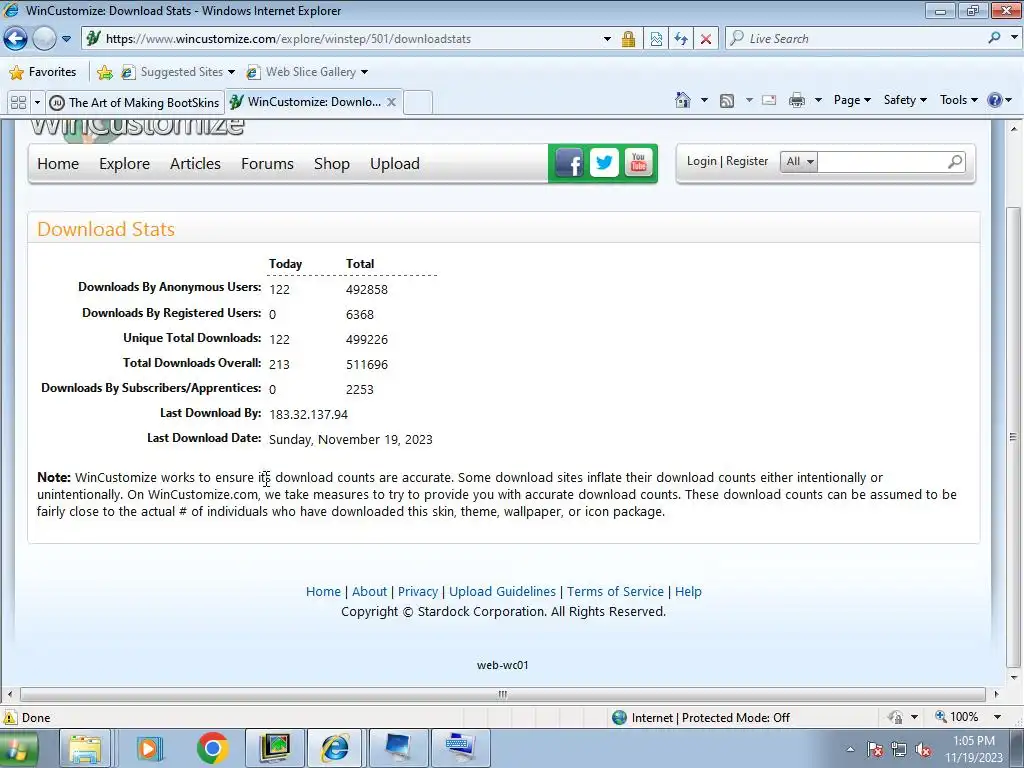Click the blue Help question icon
The width and height of the screenshot is (1024, 768).
point(995,100)
